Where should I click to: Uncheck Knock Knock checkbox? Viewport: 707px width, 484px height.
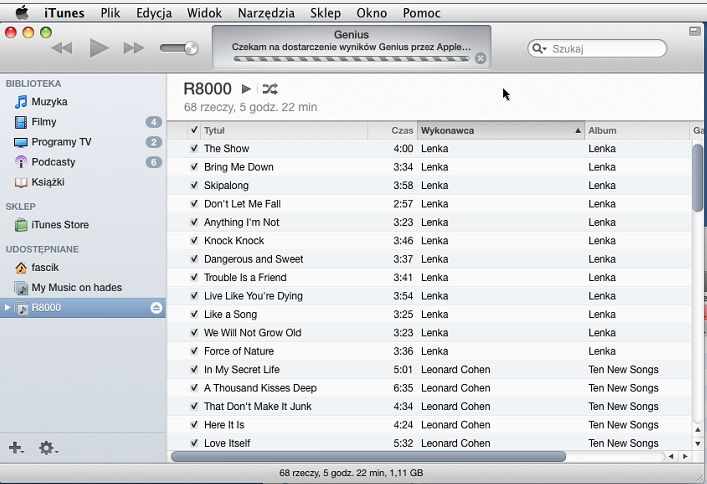tap(194, 240)
